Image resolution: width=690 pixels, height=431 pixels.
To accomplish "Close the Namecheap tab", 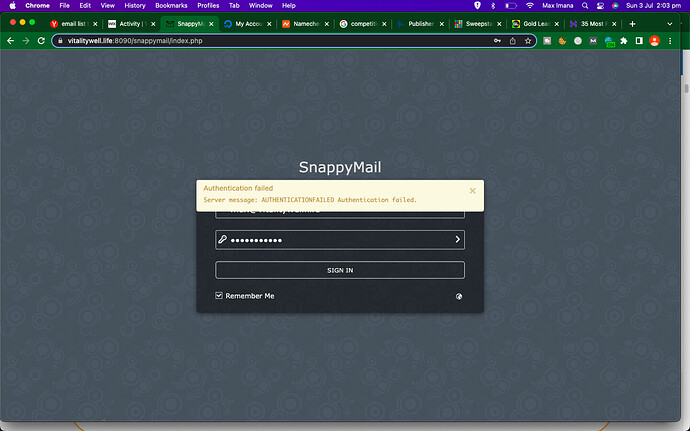I will (x=327, y=24).
